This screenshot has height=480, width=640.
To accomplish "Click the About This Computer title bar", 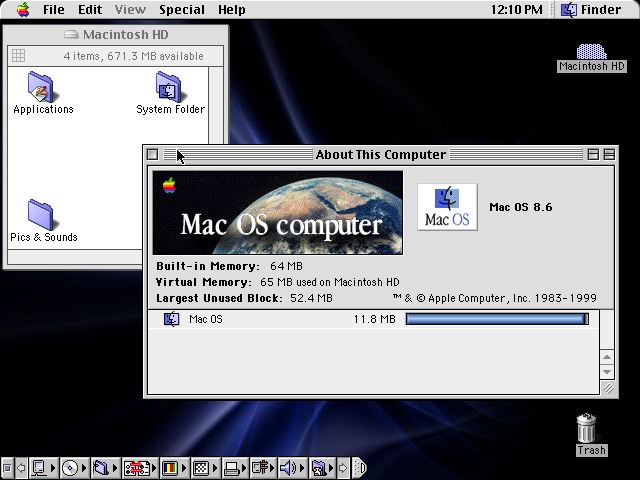I will point(380,154).
